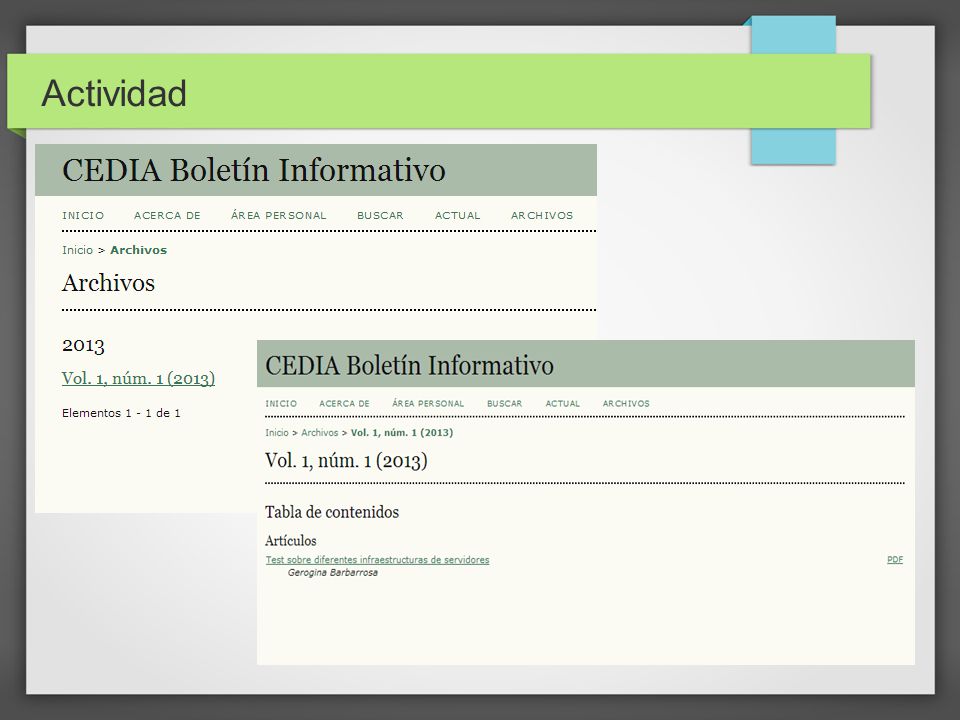Image resolution: width=960 pixels, height=720 pixels.
Task: Click the Archivos page CEDIA Boletín Informativo header
Action: click(253, 170)
